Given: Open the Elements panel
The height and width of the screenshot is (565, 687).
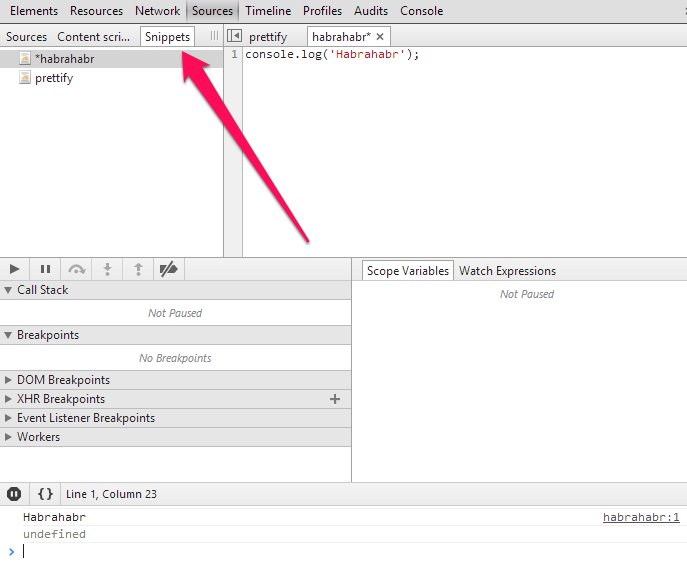Looking at the screenshot, I should click(x=34, y=11).
